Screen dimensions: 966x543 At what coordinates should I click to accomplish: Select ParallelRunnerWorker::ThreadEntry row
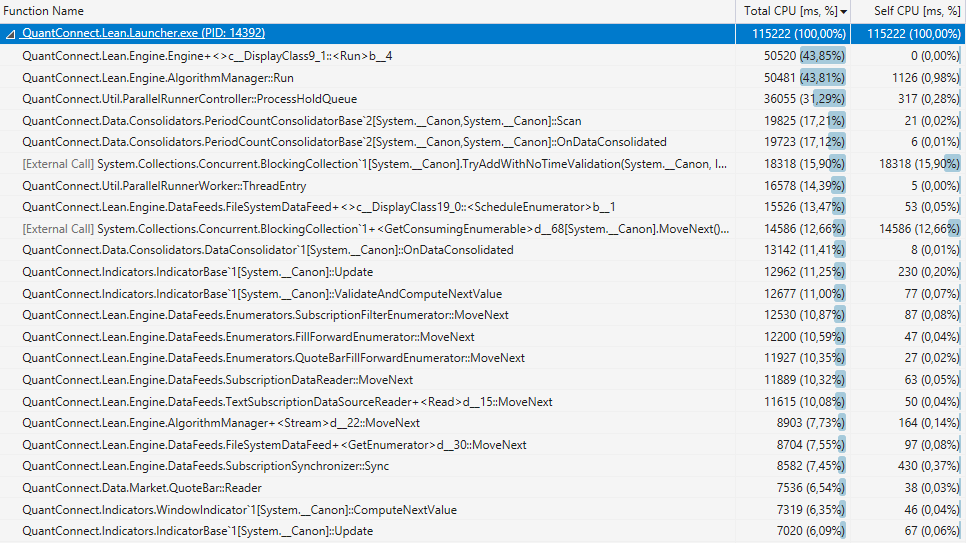point(483,186)
